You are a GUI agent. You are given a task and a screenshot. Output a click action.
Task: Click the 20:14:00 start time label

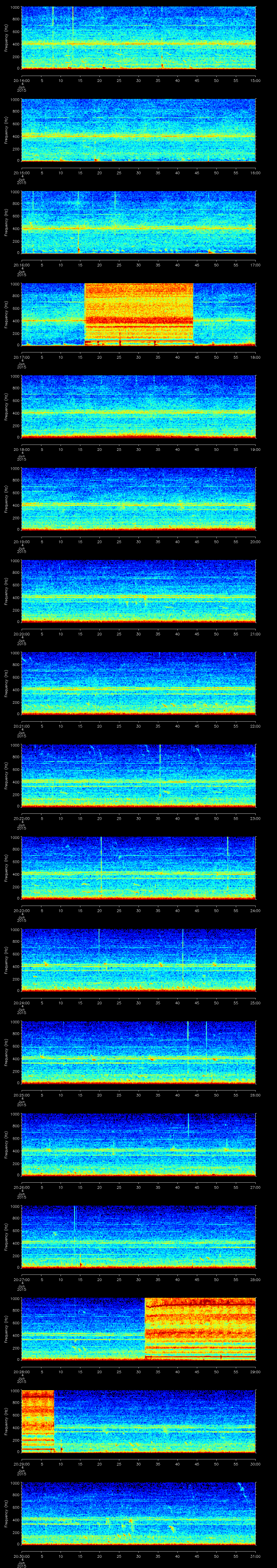21,80
